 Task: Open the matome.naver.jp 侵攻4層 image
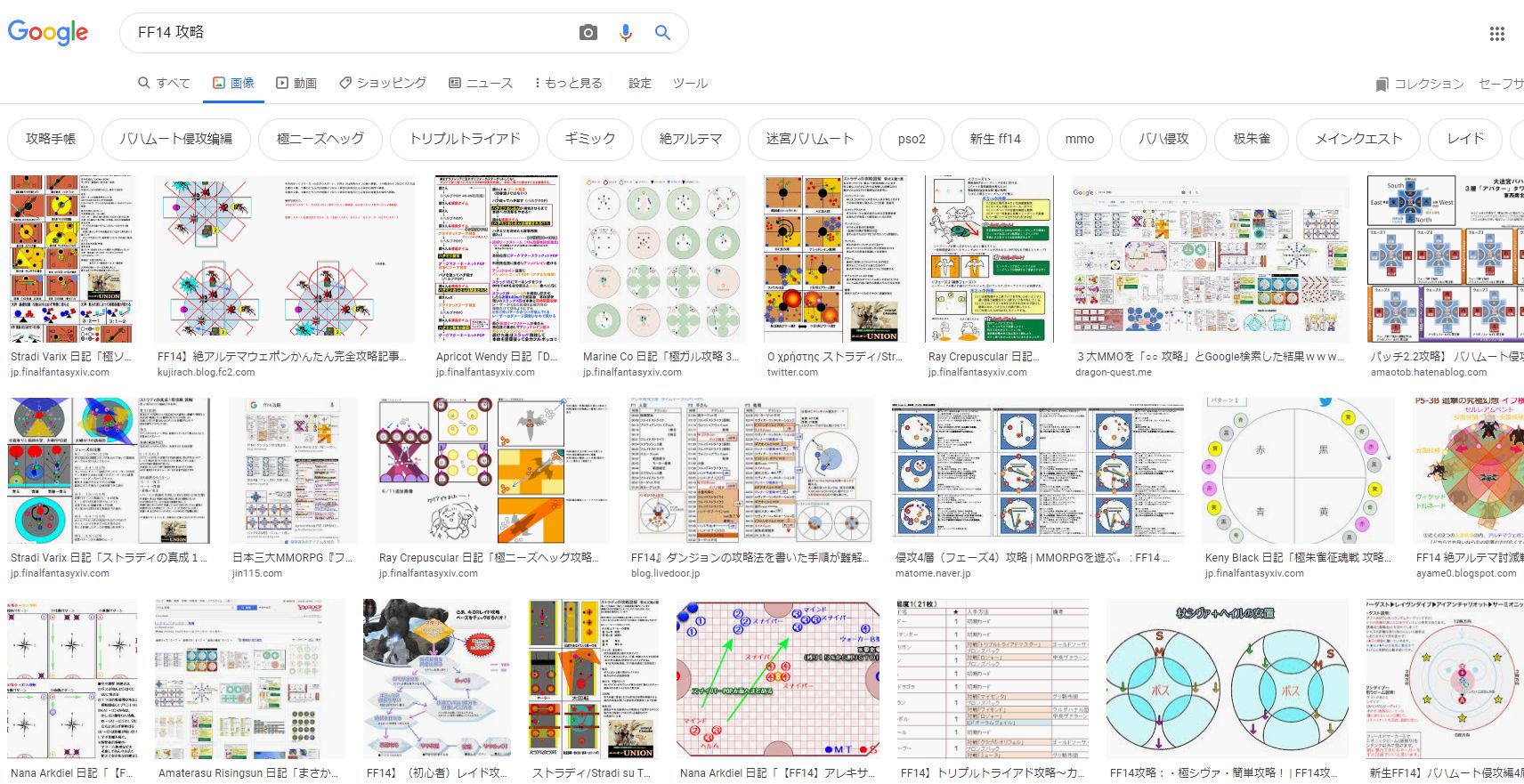[x=1038, y=471]
